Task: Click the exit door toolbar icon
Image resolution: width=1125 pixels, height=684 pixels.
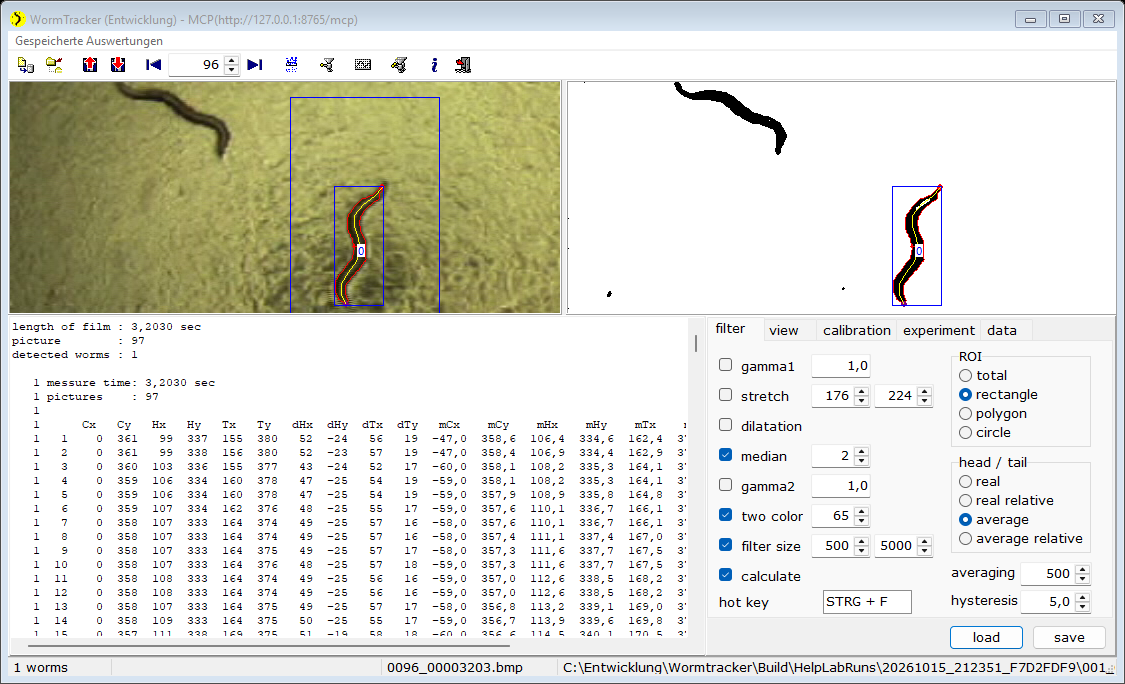Action: coord(463,65)
